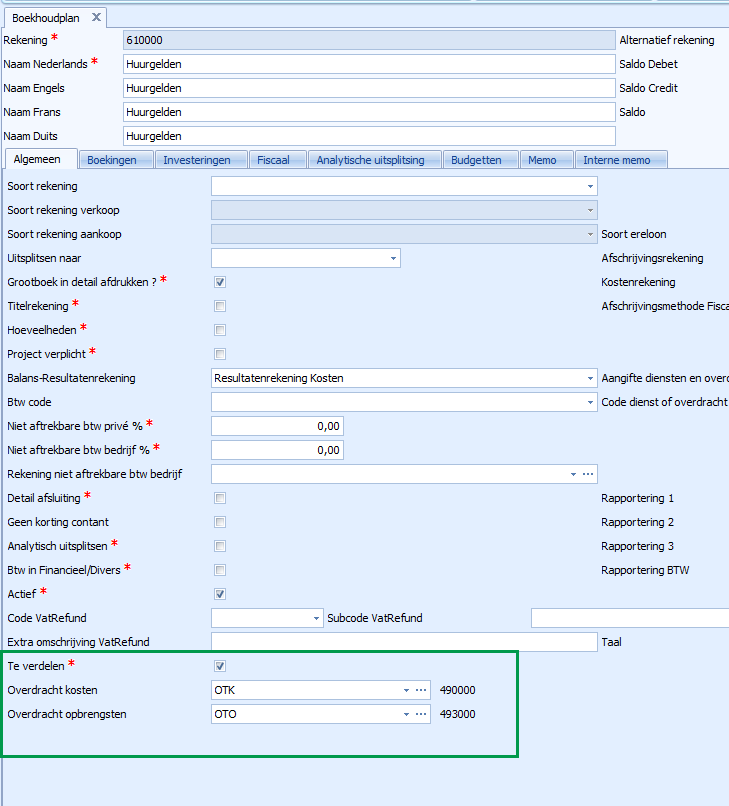
Task: Toggle the Actief checkbox
Action: pyautogui.click(x=220, y=594)
